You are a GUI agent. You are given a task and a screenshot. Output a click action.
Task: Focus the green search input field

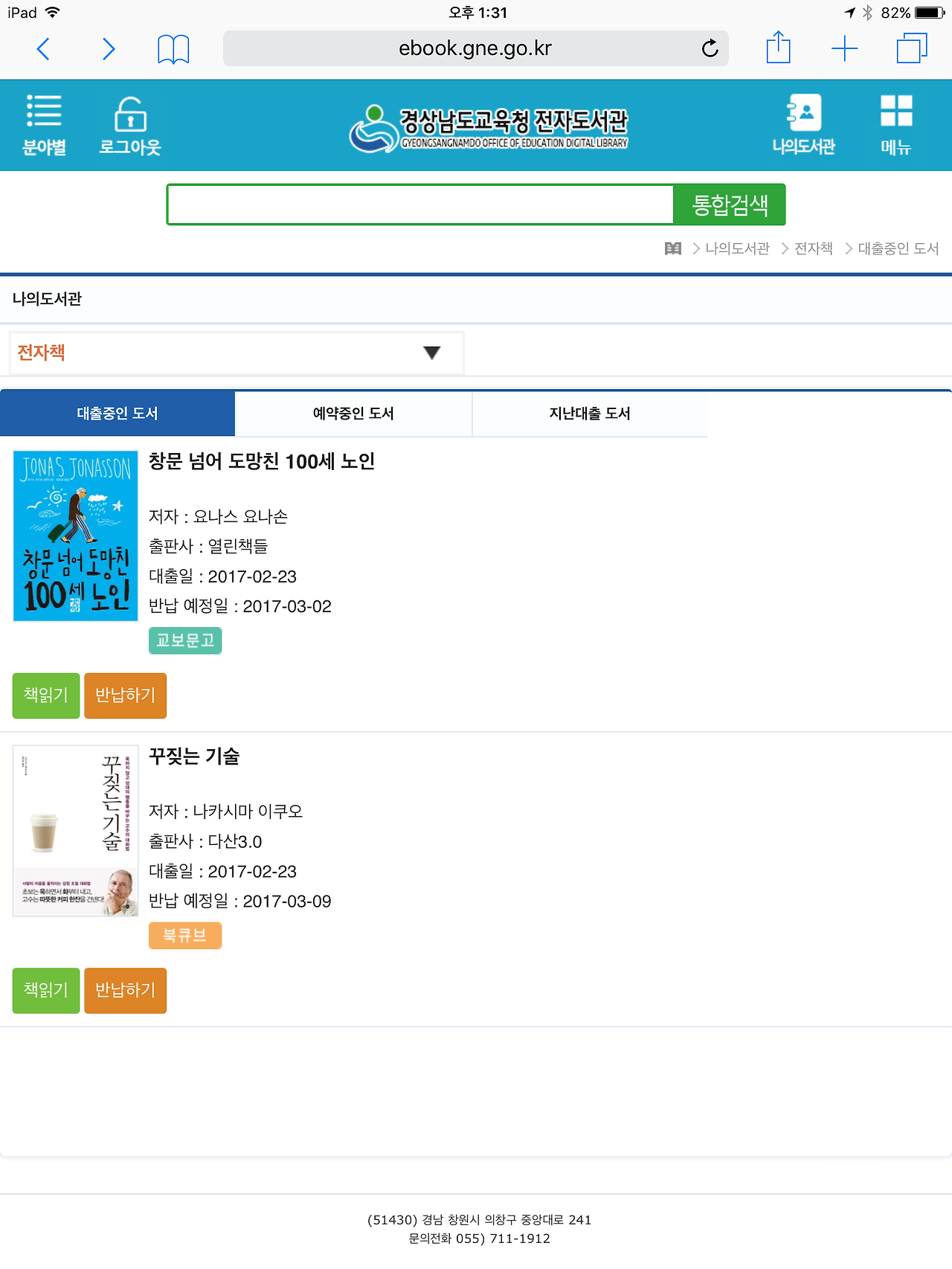tap(420, 205)
